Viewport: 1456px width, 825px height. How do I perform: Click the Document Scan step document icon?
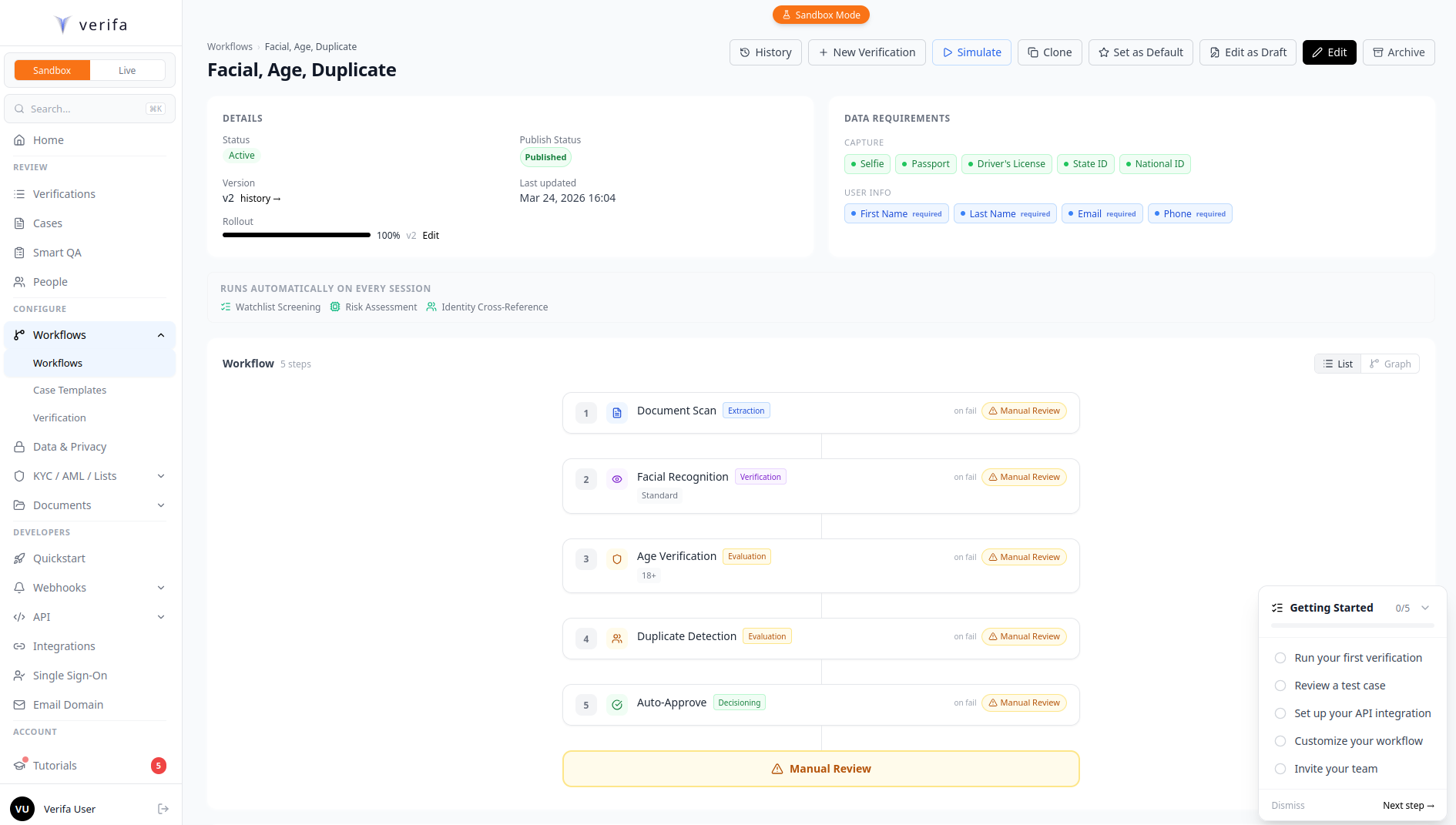click(x=616, y=412)
